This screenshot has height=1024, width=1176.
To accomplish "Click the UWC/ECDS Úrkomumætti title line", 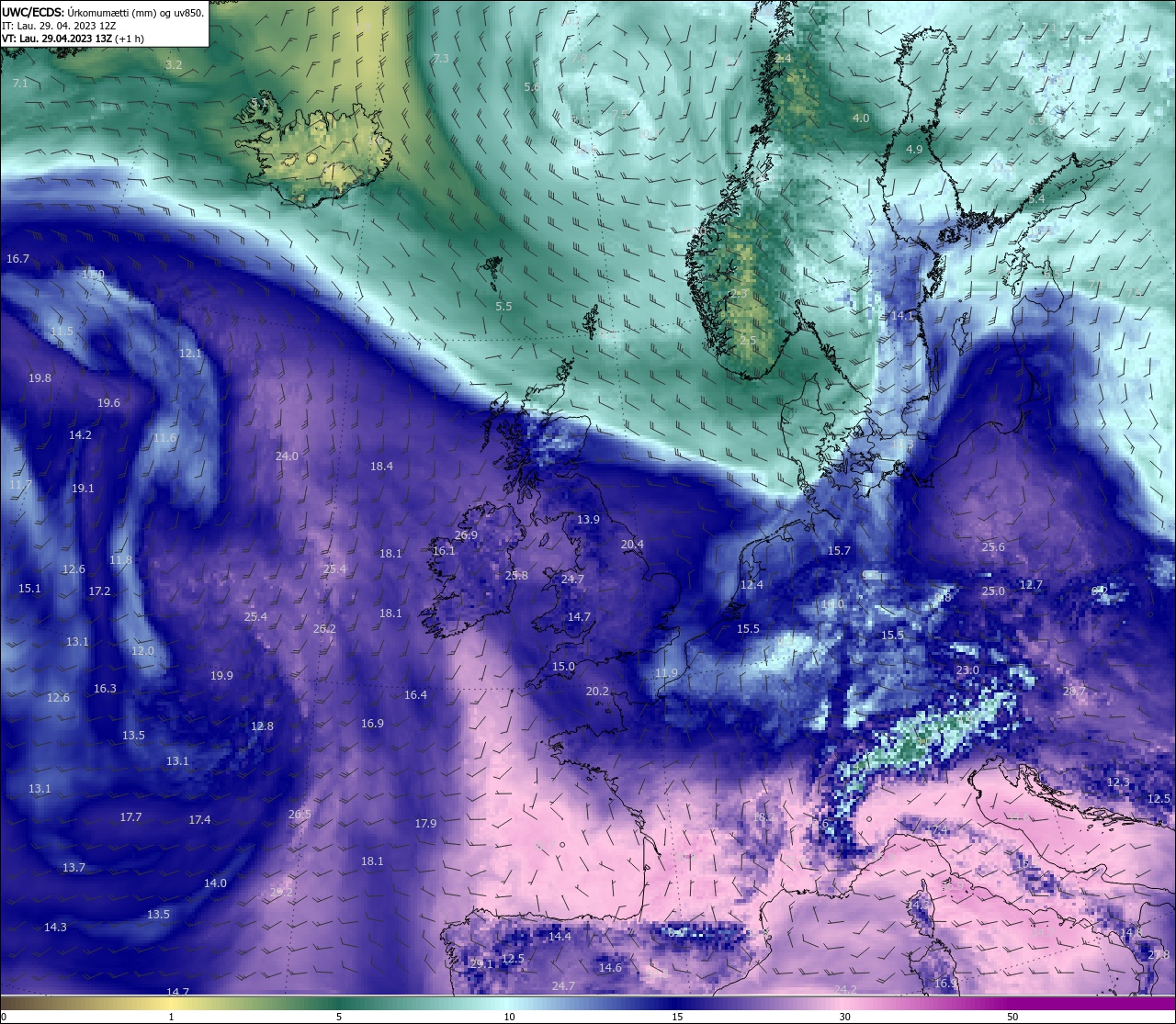I will pyautogui.click(x=103, y=12).
